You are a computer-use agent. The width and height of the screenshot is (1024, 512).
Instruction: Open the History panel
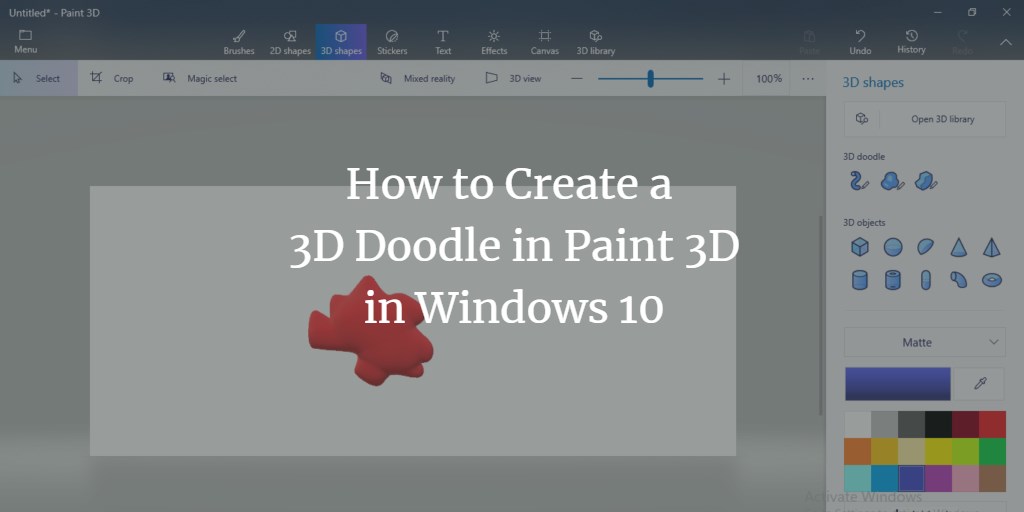[x=911, y=42]
